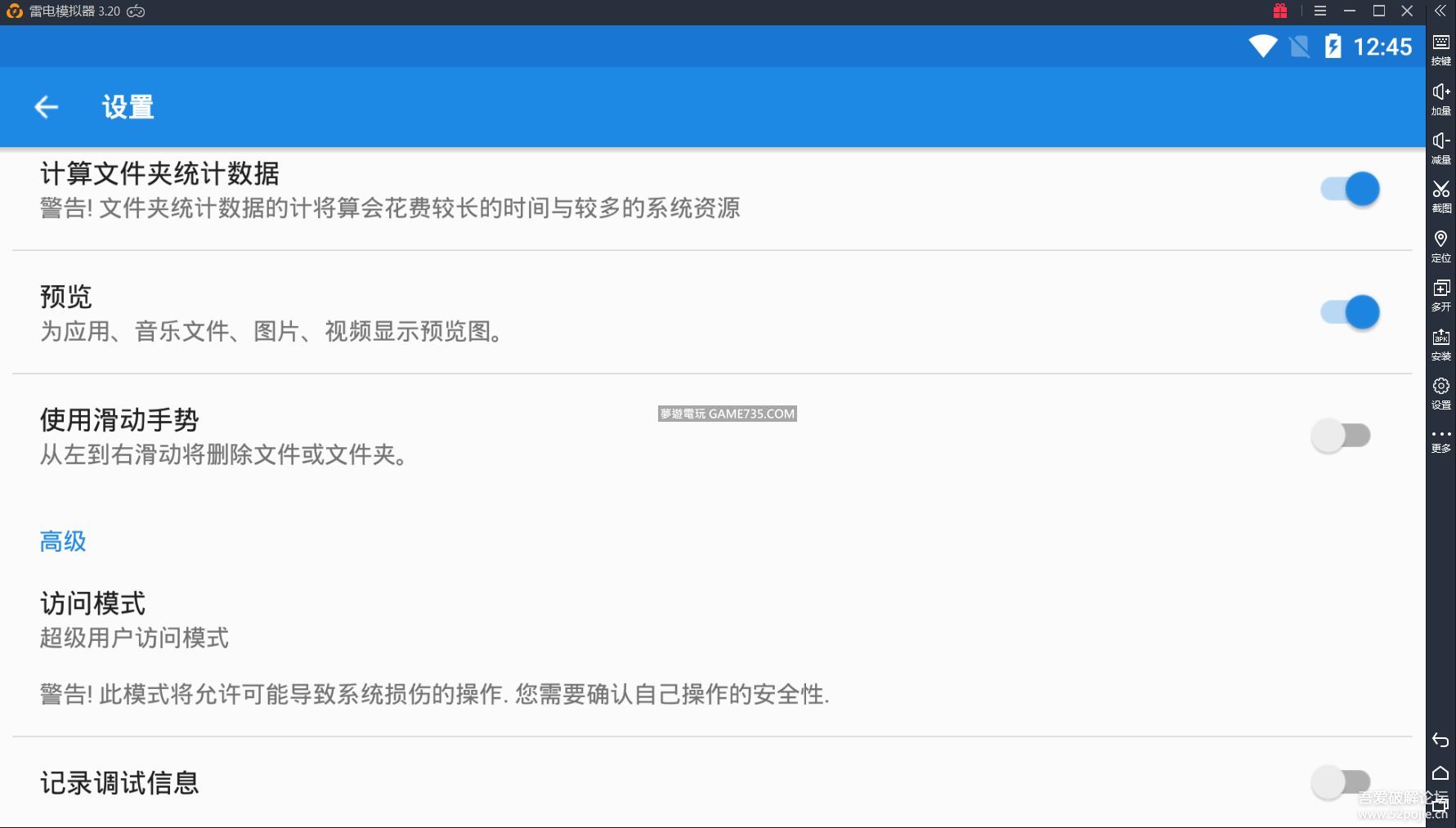Enable 使用滑动手势 switch
The width and height of the screenshot is (1456, 828).
click(1341, 436)
